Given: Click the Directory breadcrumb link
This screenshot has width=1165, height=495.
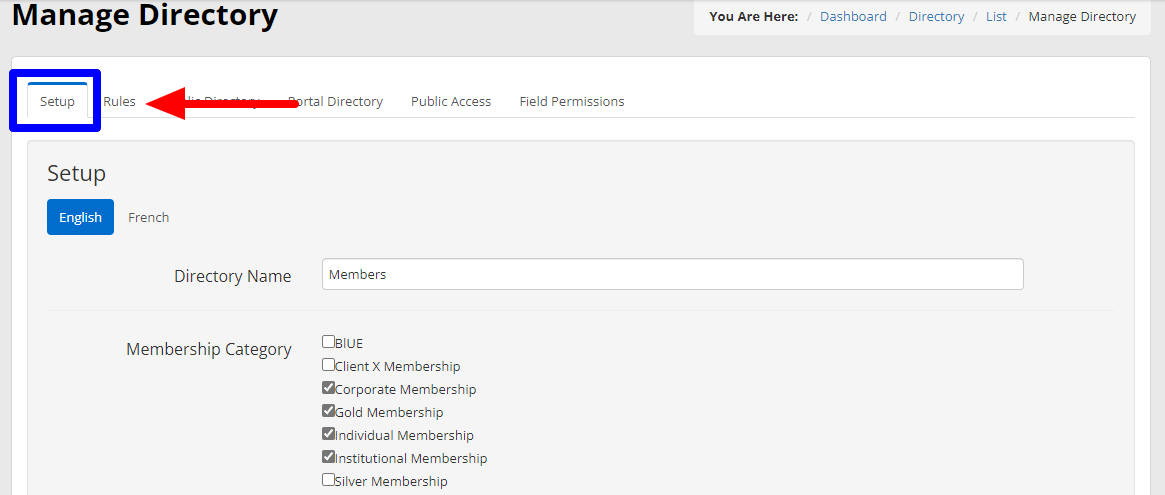Looking at the screenshot, I should point(936,16).
